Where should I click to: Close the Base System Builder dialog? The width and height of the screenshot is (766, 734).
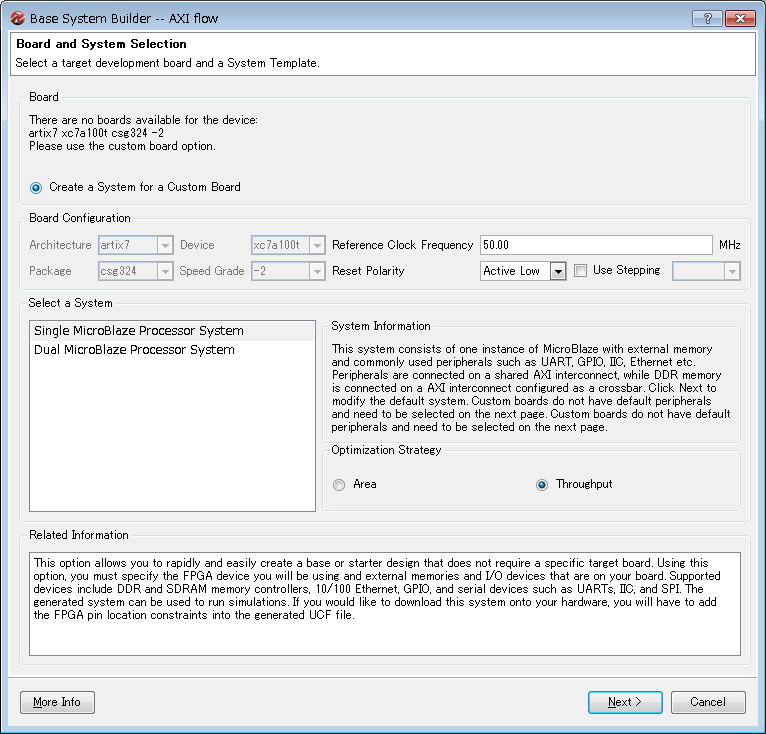[x=739, y=18]
